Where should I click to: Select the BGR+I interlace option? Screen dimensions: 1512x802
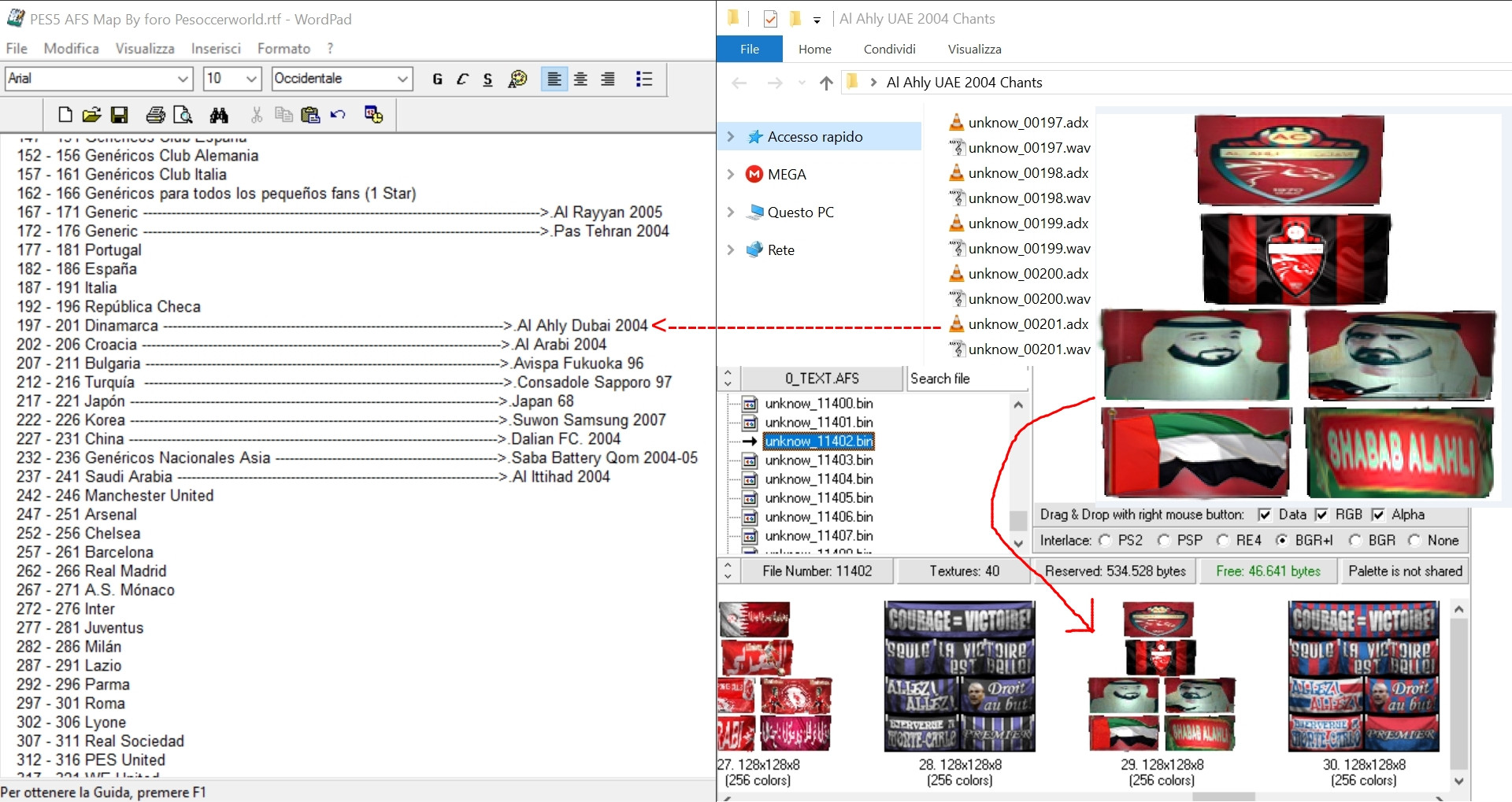(1282, 540)
